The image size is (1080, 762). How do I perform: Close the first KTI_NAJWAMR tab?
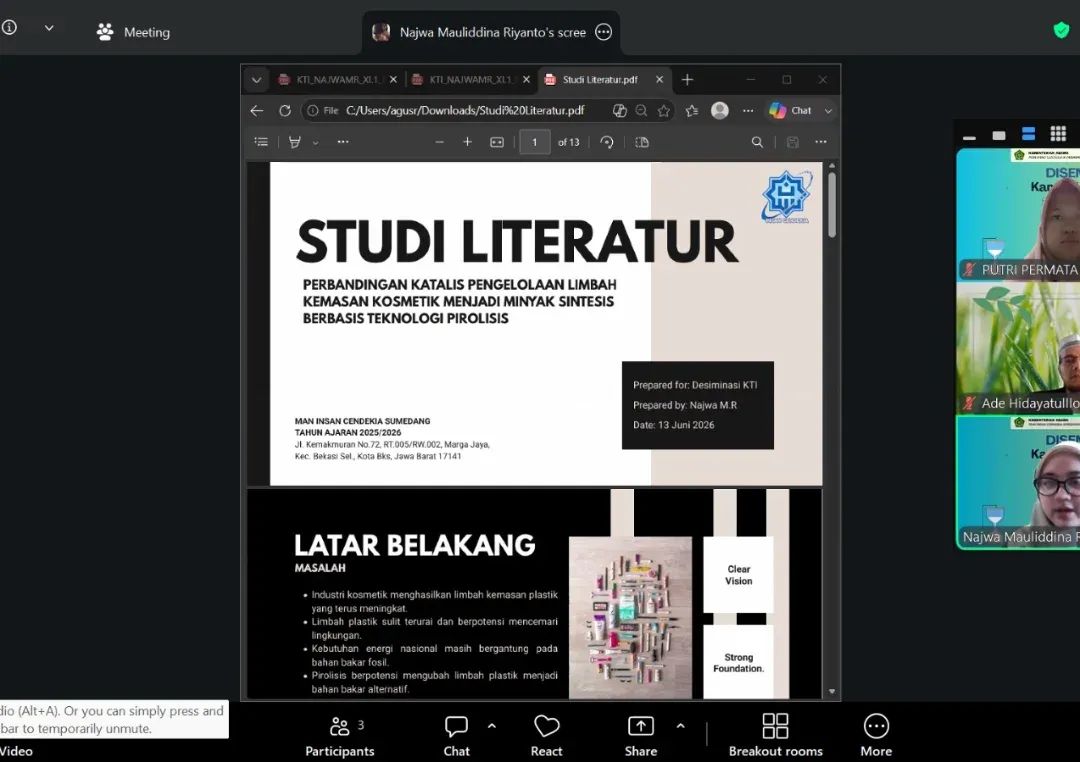pyautogui.click(x=393, y=80)
